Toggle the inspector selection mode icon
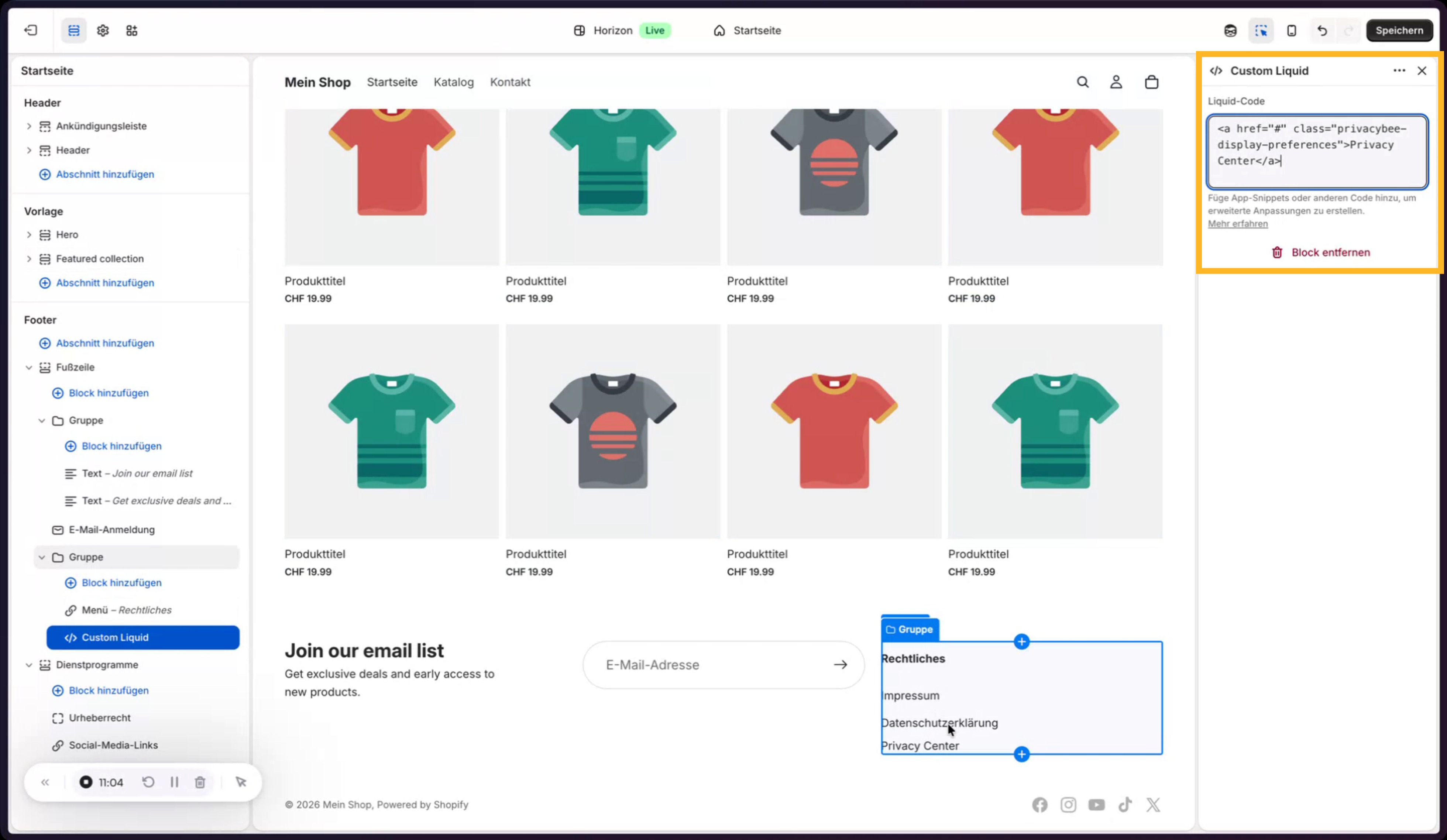The height and width of the screenshot is (840, 1447). 1261,30
